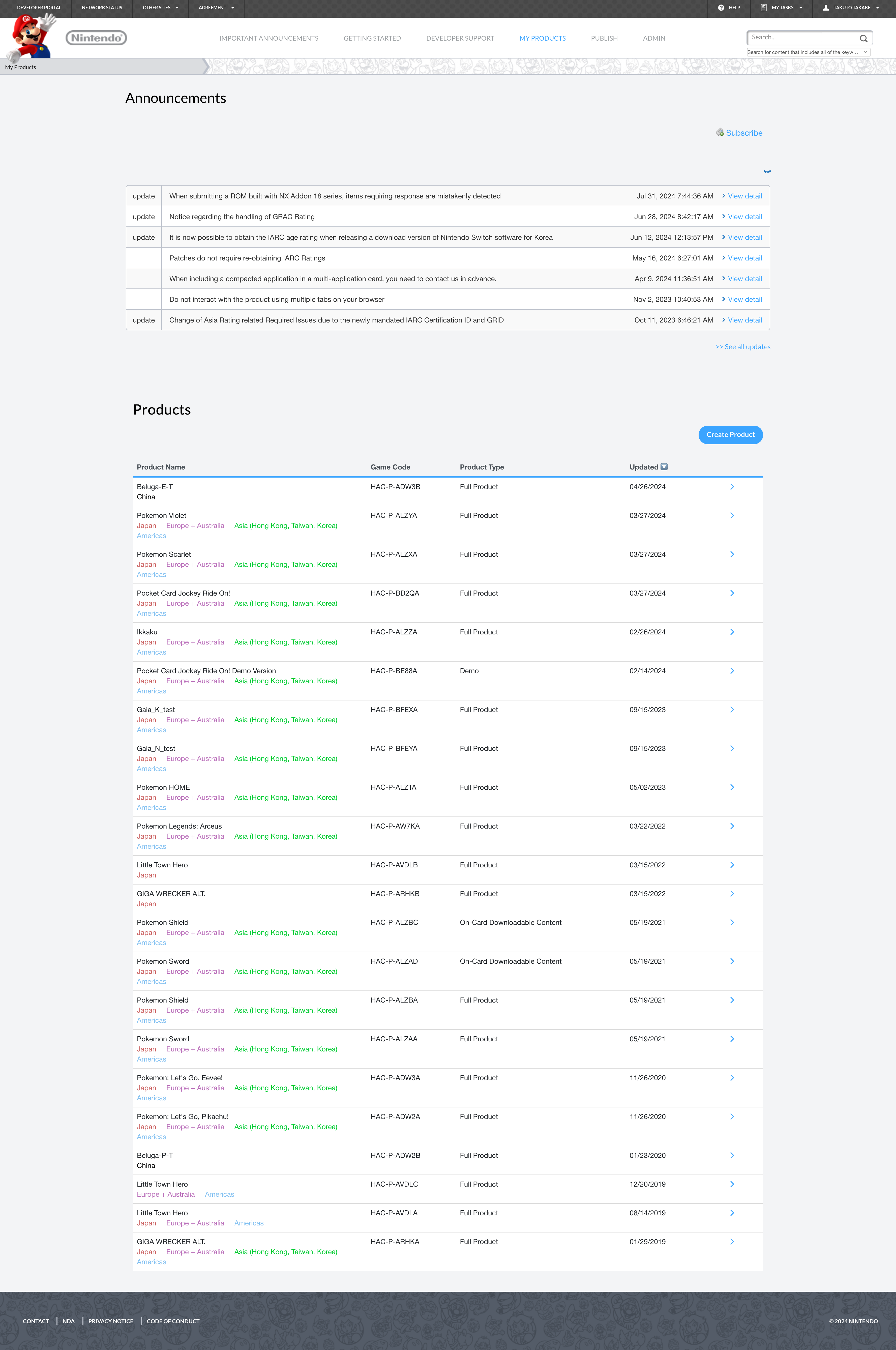This screenshot has height=1350, width=896.
Task: Click the Product Name column header
Action: pos(161,467)
